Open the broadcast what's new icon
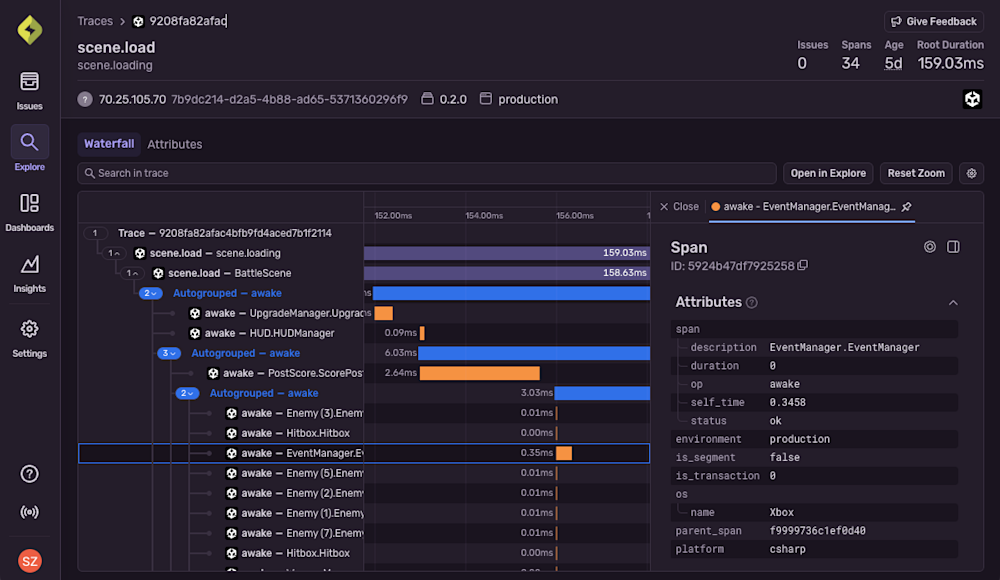 point(29,512)
